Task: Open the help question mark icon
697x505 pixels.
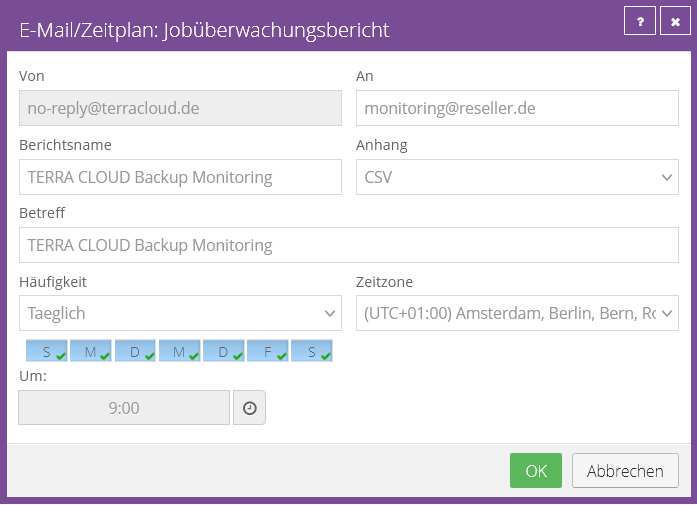Action: 640,21
